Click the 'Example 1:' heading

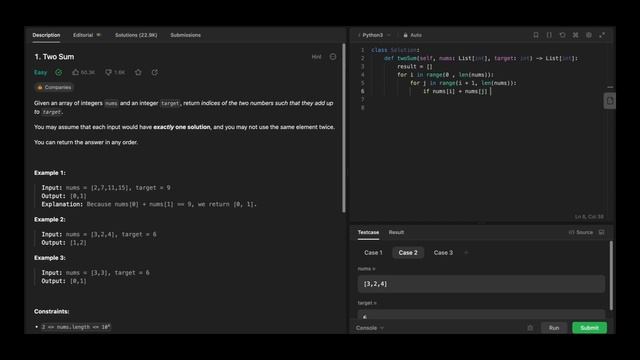pyautogui.click(x=50, y=173)
